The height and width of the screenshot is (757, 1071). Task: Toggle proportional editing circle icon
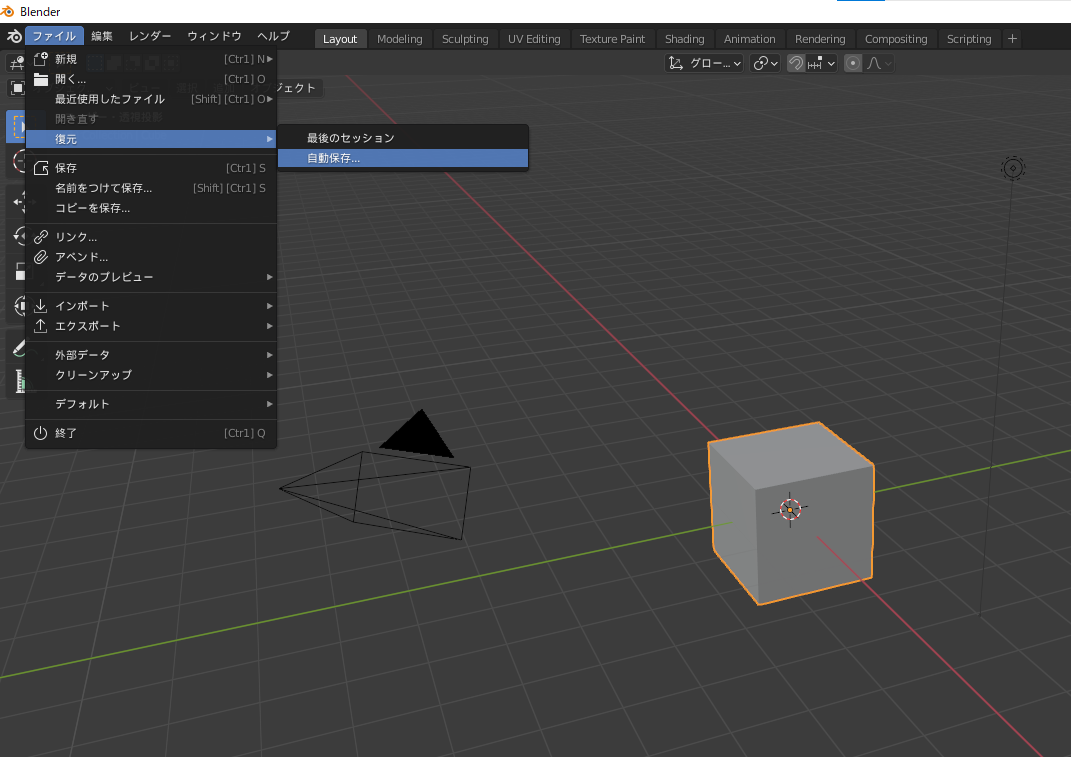852,64
